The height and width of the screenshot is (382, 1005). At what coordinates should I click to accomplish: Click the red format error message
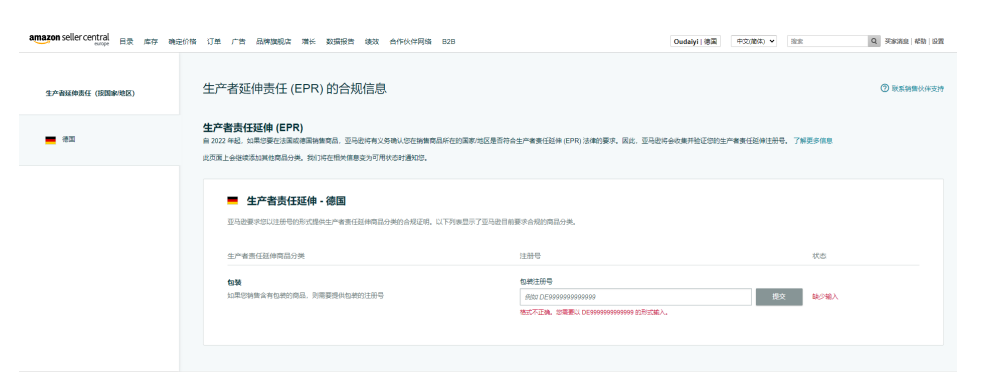[x=594, y=313]
